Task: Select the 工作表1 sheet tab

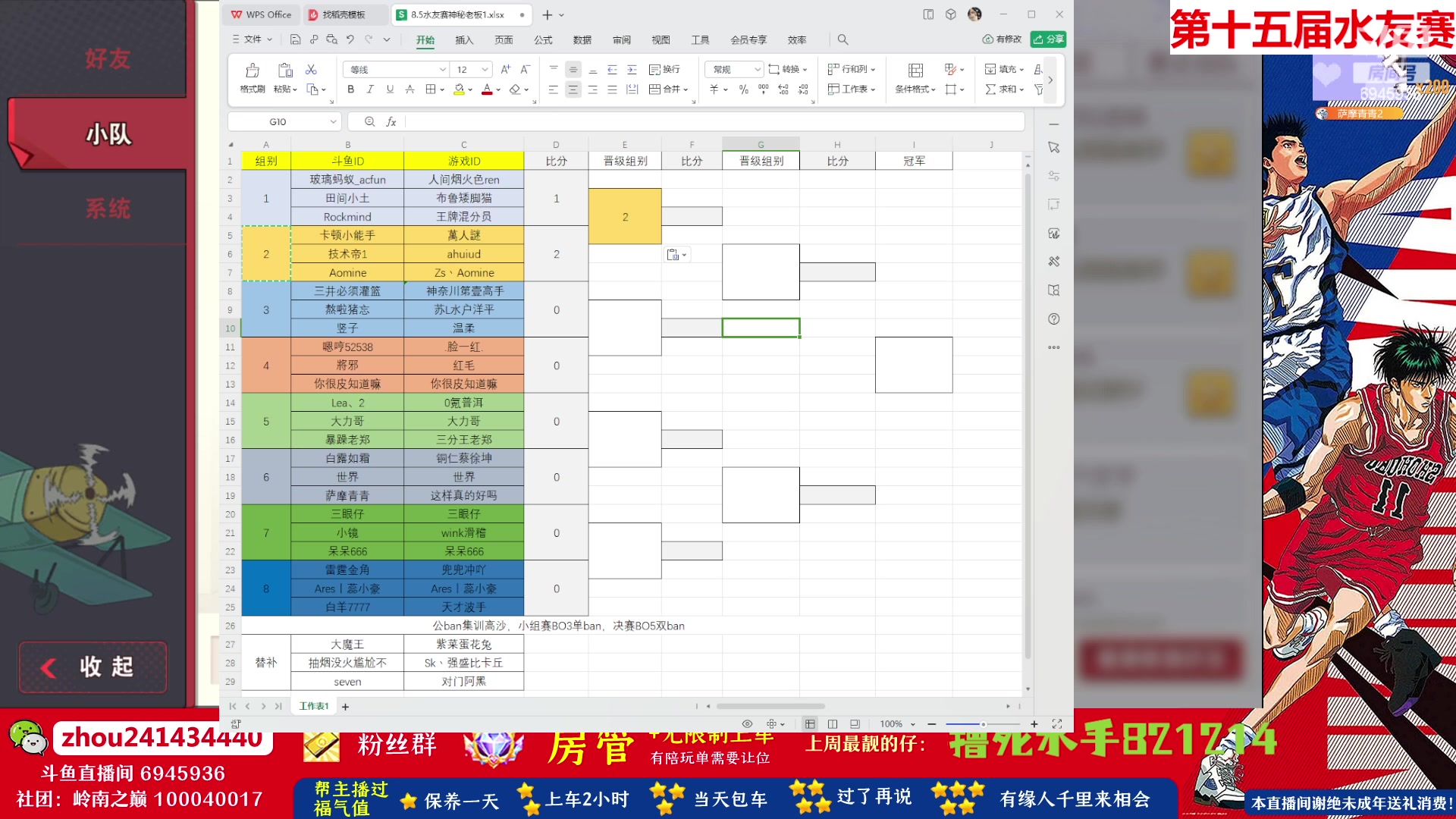Action: 314,706
